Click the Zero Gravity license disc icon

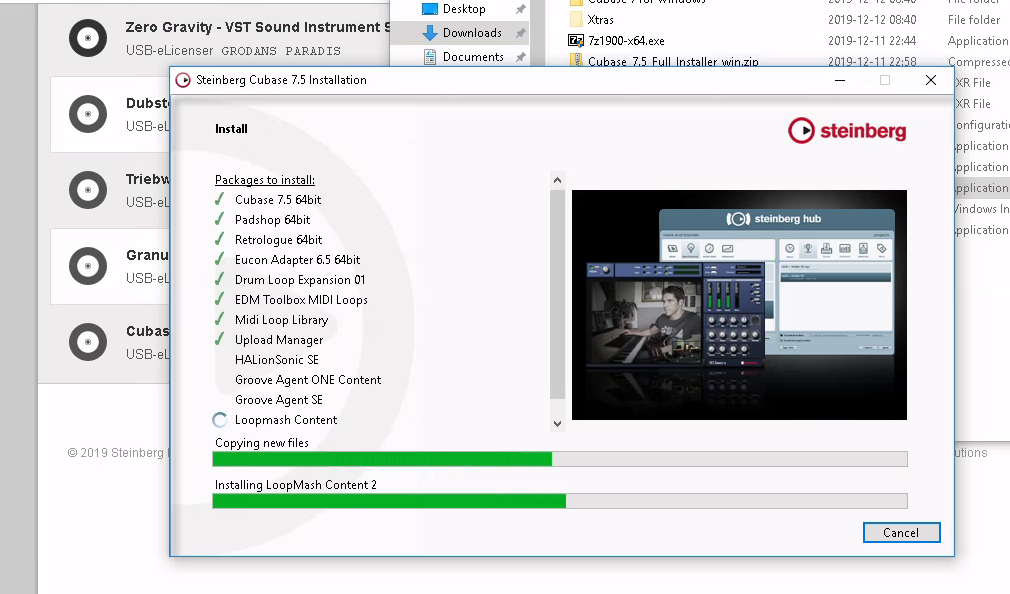(x=88, y=38)
